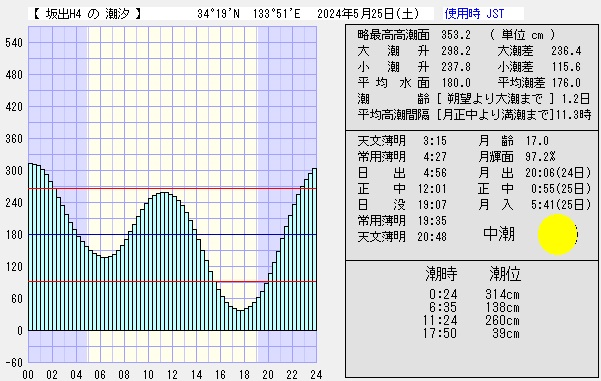The width and height of the screenshot is (601, 381).
Task: Click the 18 hour x-axis label
Action: [244, 374]
